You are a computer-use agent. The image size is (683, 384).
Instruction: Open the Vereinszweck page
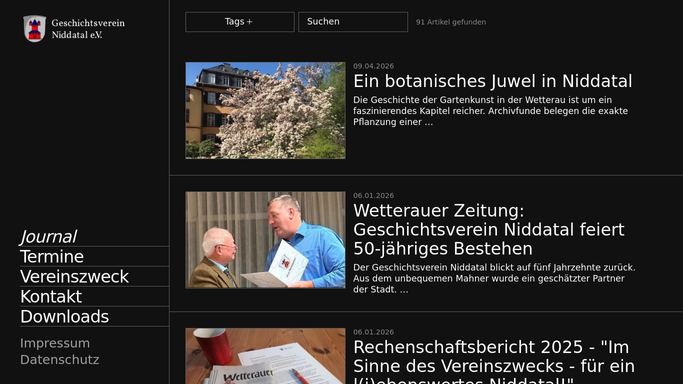pos(74,277)
